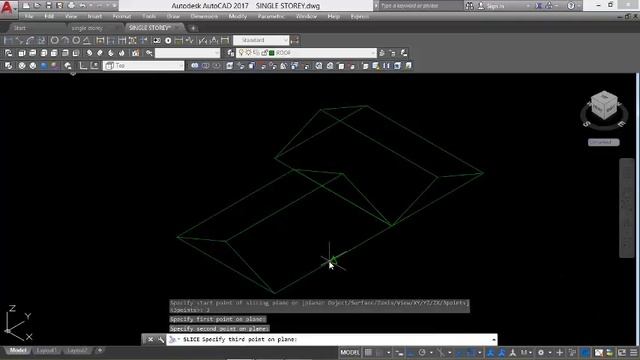The height and width of the screenshot is (360, 640).
Task: Switch to the Start tab
Action: (20, 28)
